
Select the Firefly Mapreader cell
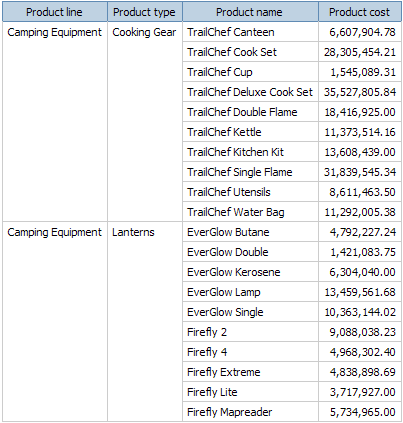pos(250,412)
